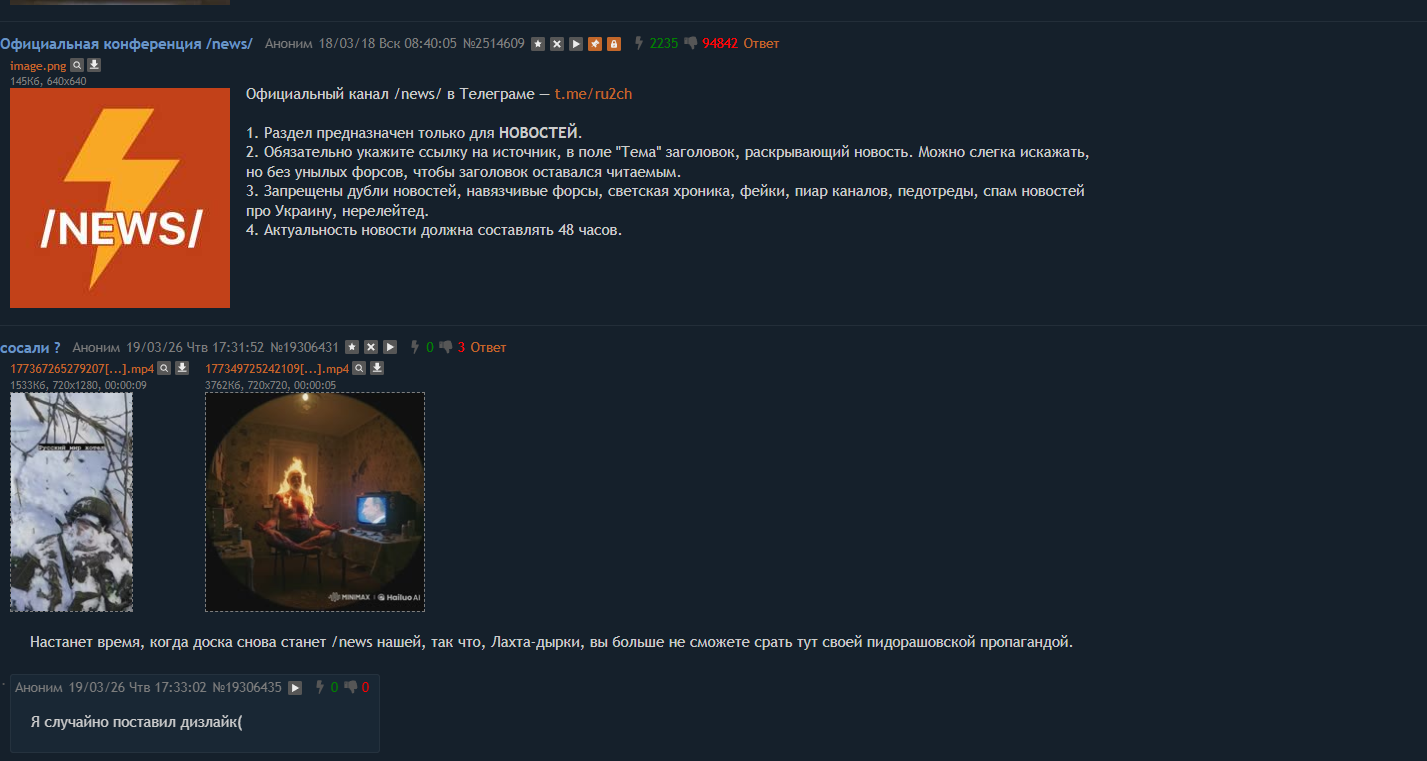Download the second mp4 file 177349725242109
1427x761 pixels.
click(x=377, y=368)
